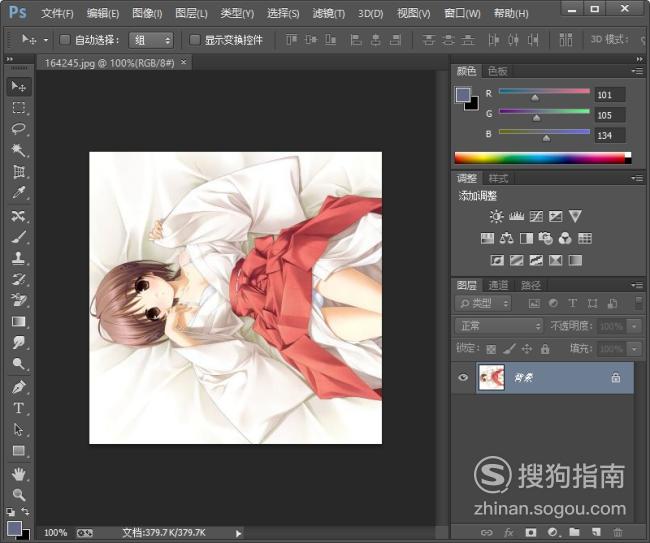Switch to the 路径 tab
650x543 pixels.
(x=531, y=285)
